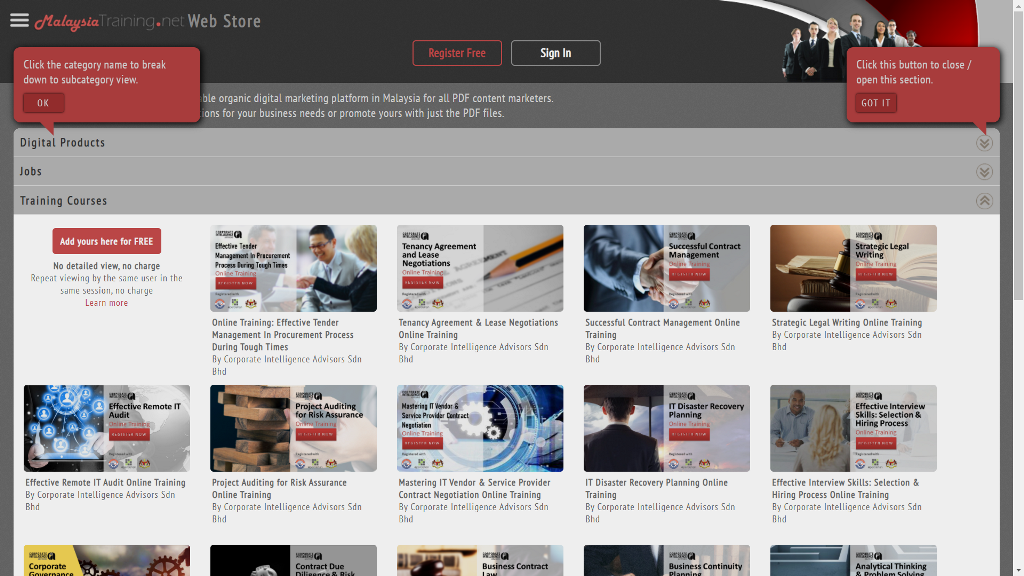This screenshot has height=576, width=1024.
Task: Open the Business Contract Law course thumbnail
Action: 480,560
